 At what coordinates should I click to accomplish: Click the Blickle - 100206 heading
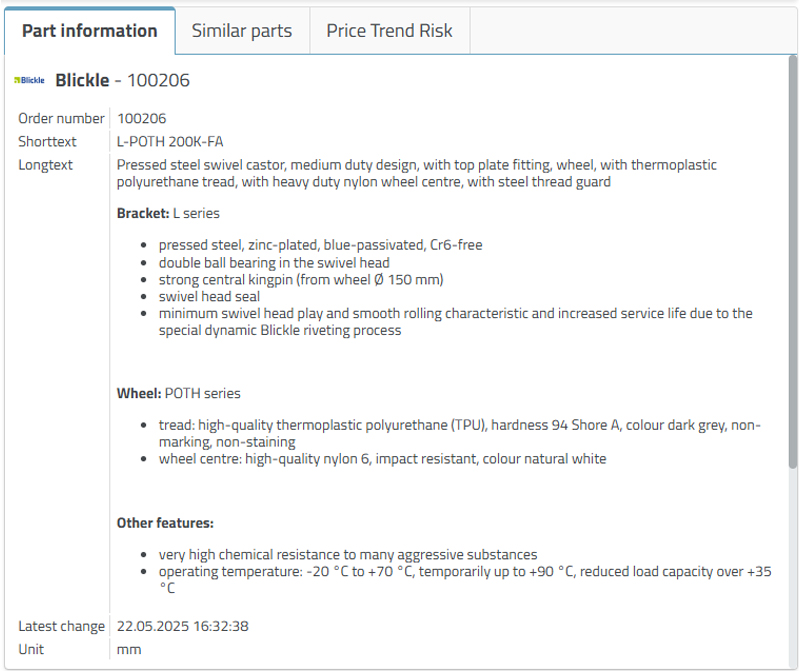point(122,80)
